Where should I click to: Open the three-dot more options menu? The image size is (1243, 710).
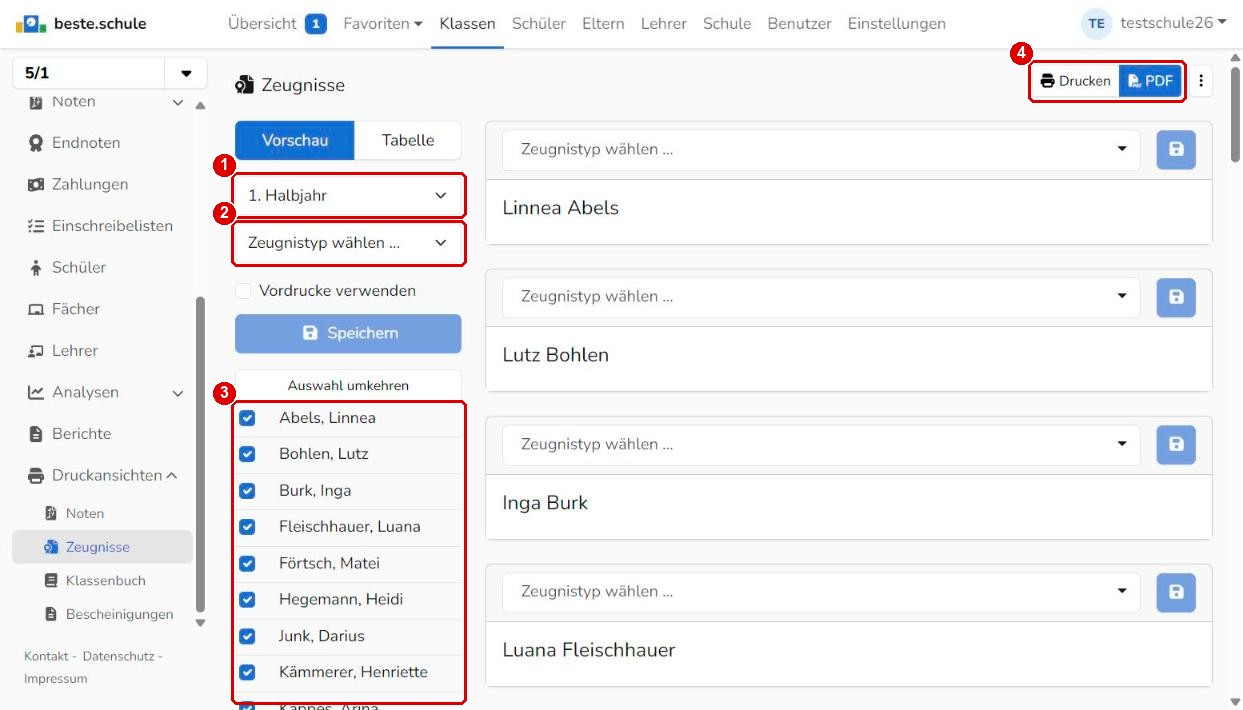click(1201, 81)
